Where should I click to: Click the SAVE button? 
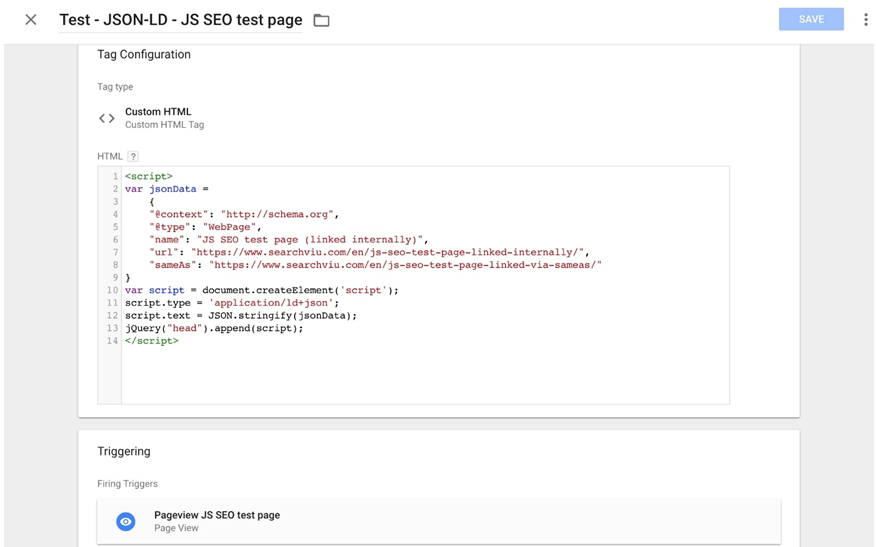click(811, 19)
